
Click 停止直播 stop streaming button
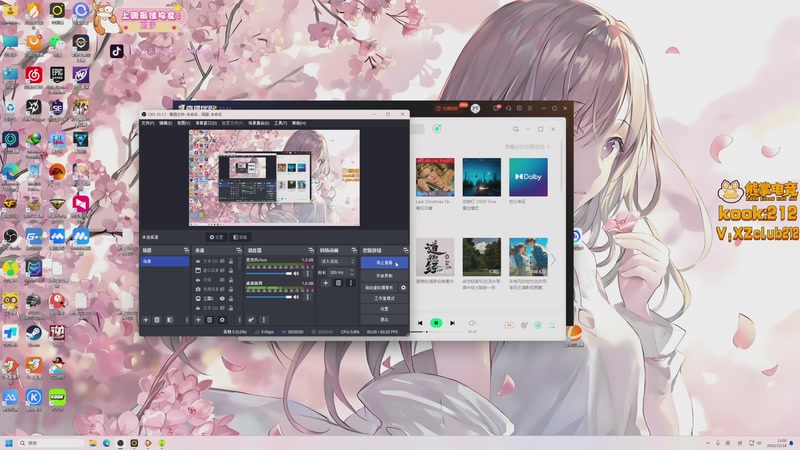(x=384, y=263)
